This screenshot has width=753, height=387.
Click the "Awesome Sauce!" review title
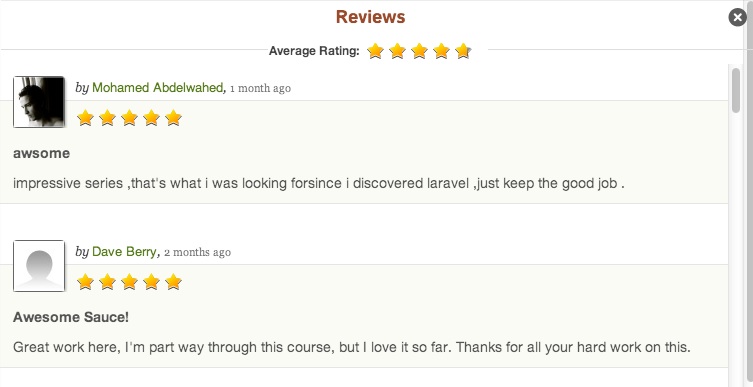71,317
